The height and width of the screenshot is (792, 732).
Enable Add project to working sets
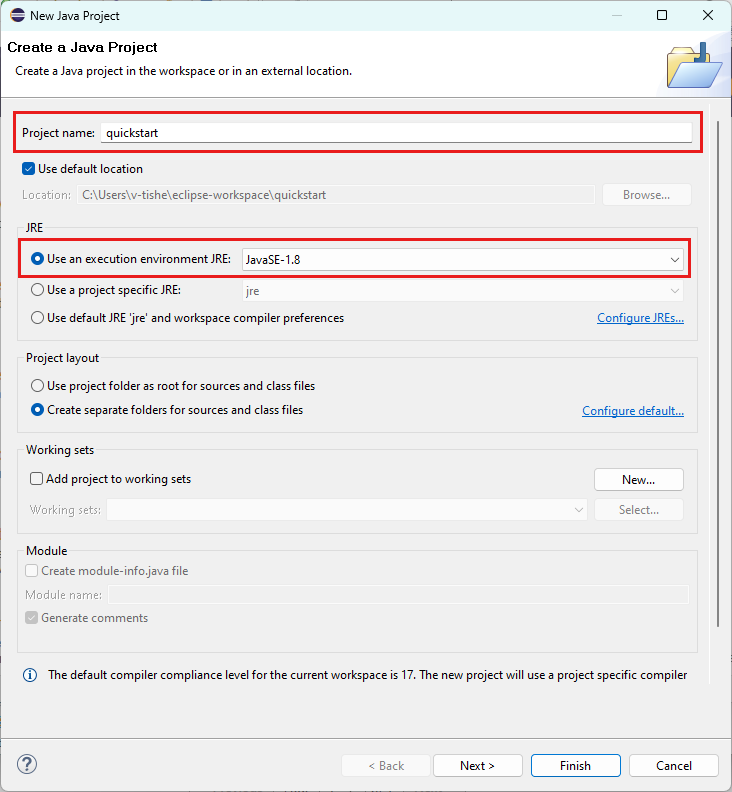coord(36,478)
